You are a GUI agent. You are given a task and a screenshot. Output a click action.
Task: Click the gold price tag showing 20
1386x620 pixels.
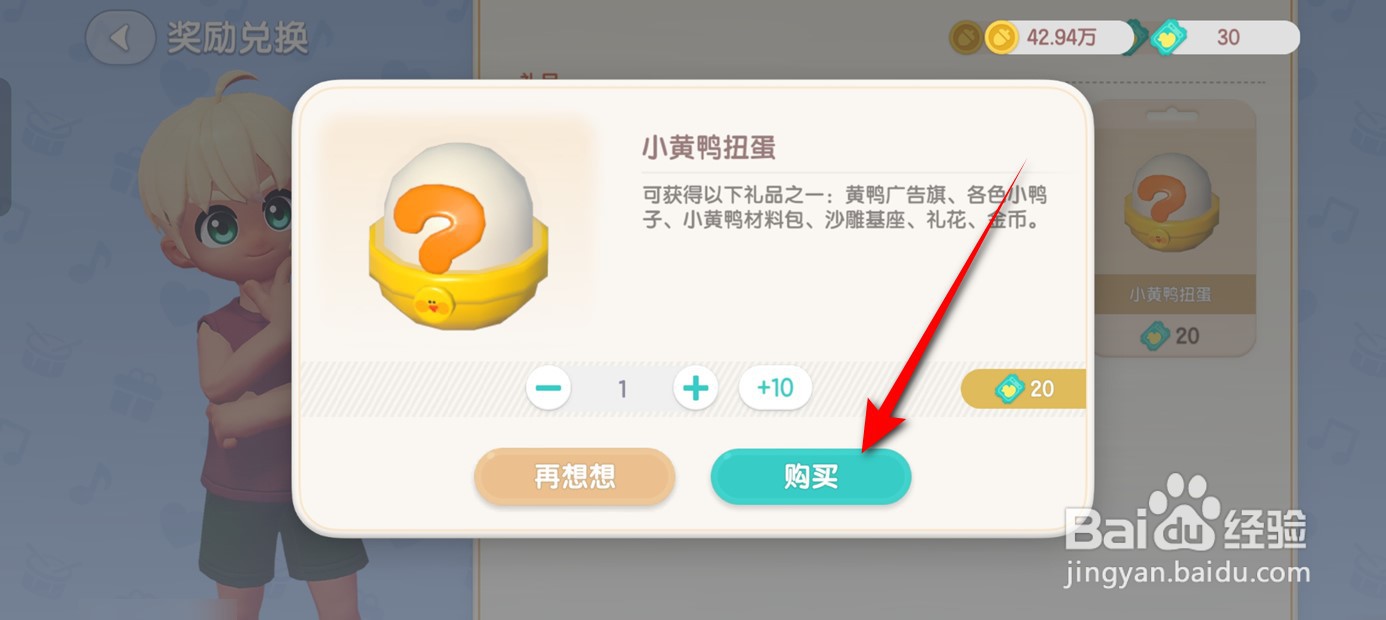coord(1023,388)
